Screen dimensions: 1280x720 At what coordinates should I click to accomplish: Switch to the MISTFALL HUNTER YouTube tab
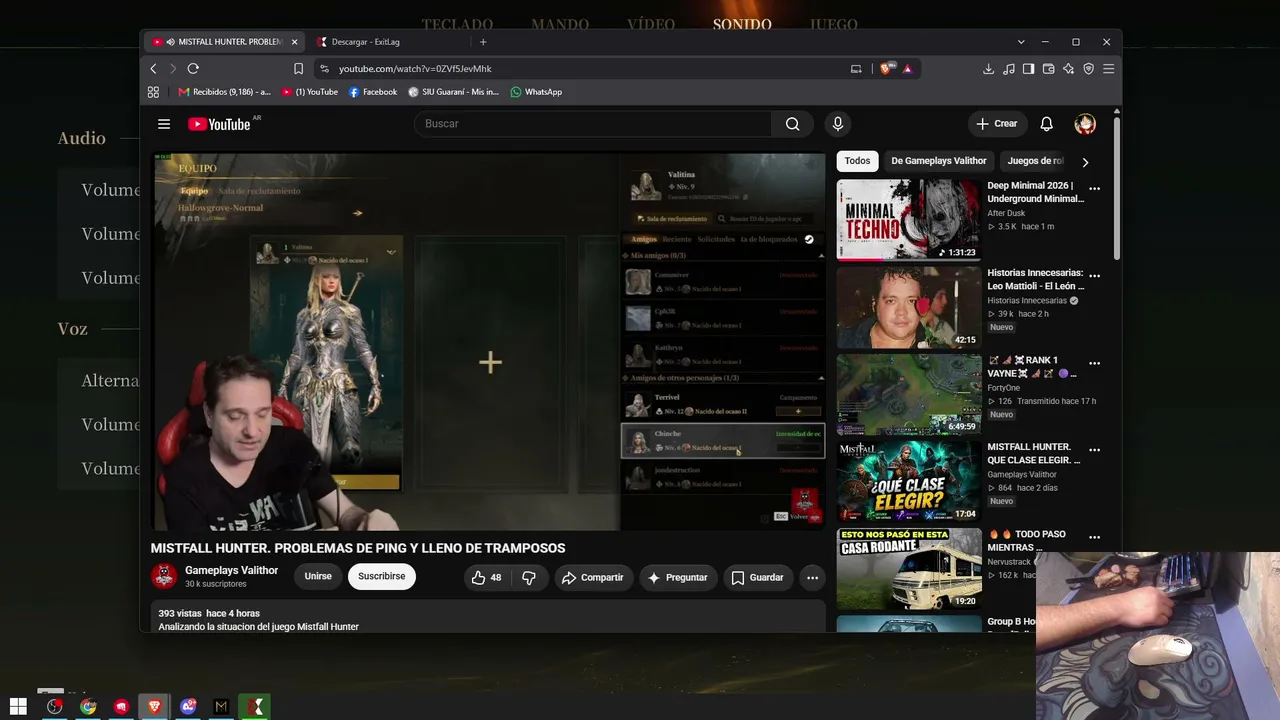coord(225,42)
